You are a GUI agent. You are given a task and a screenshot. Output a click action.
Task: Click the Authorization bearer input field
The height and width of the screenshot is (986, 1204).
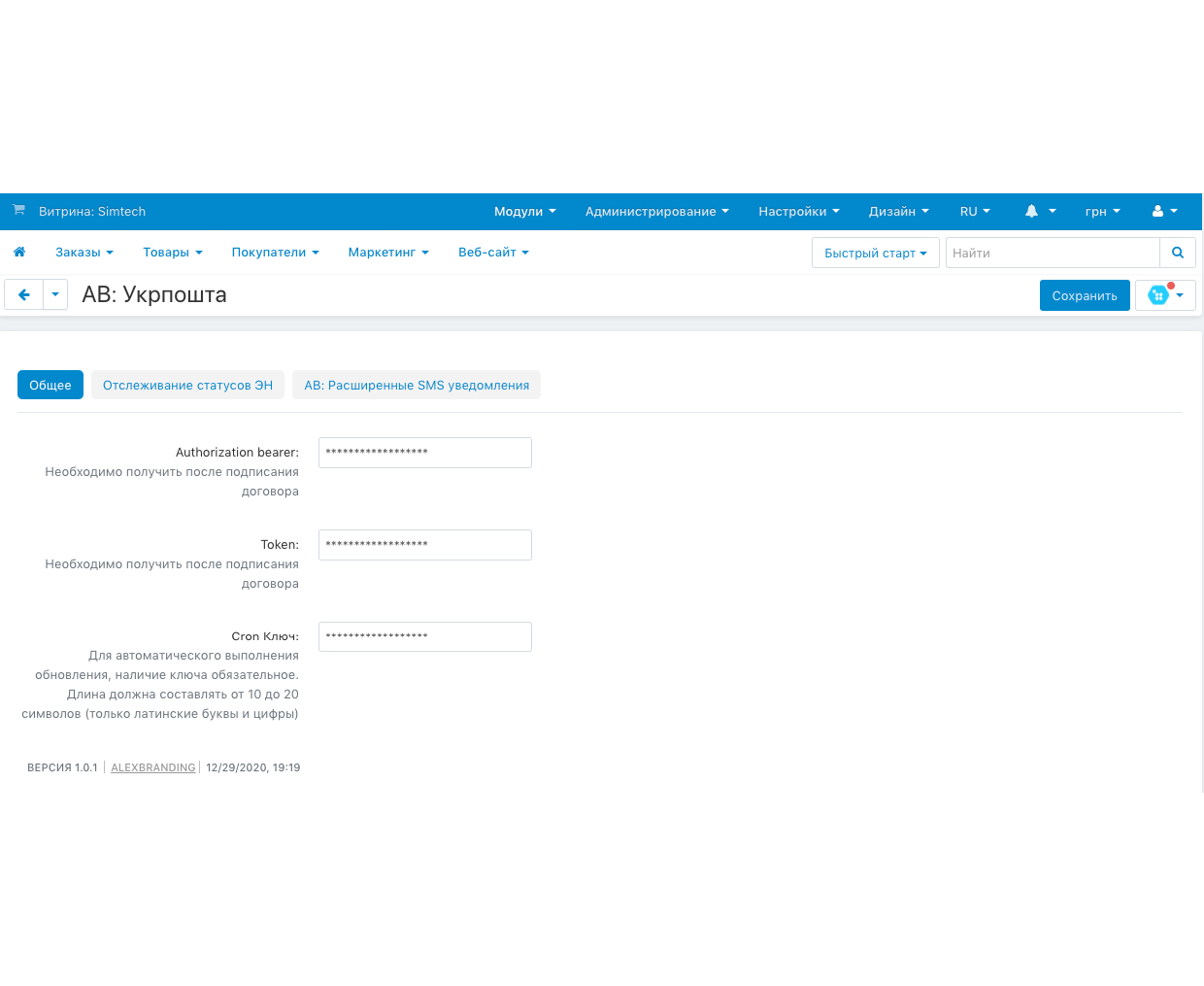click(x=425, y=453)
